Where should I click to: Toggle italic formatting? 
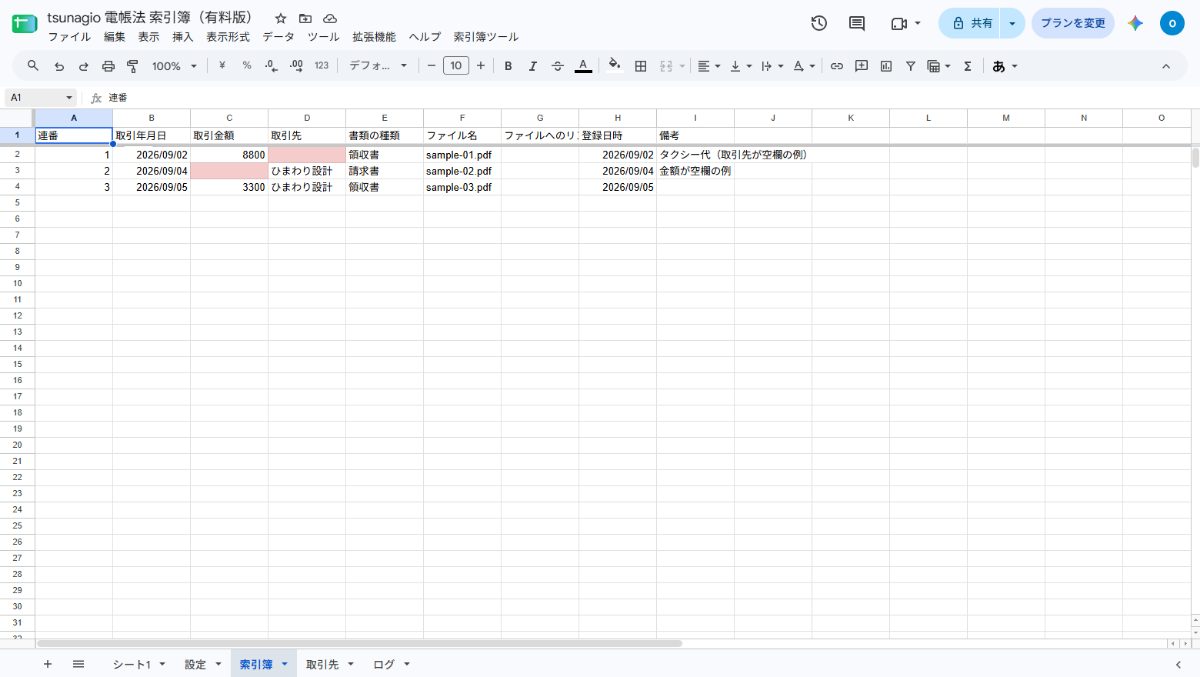(x=533, y=66)
